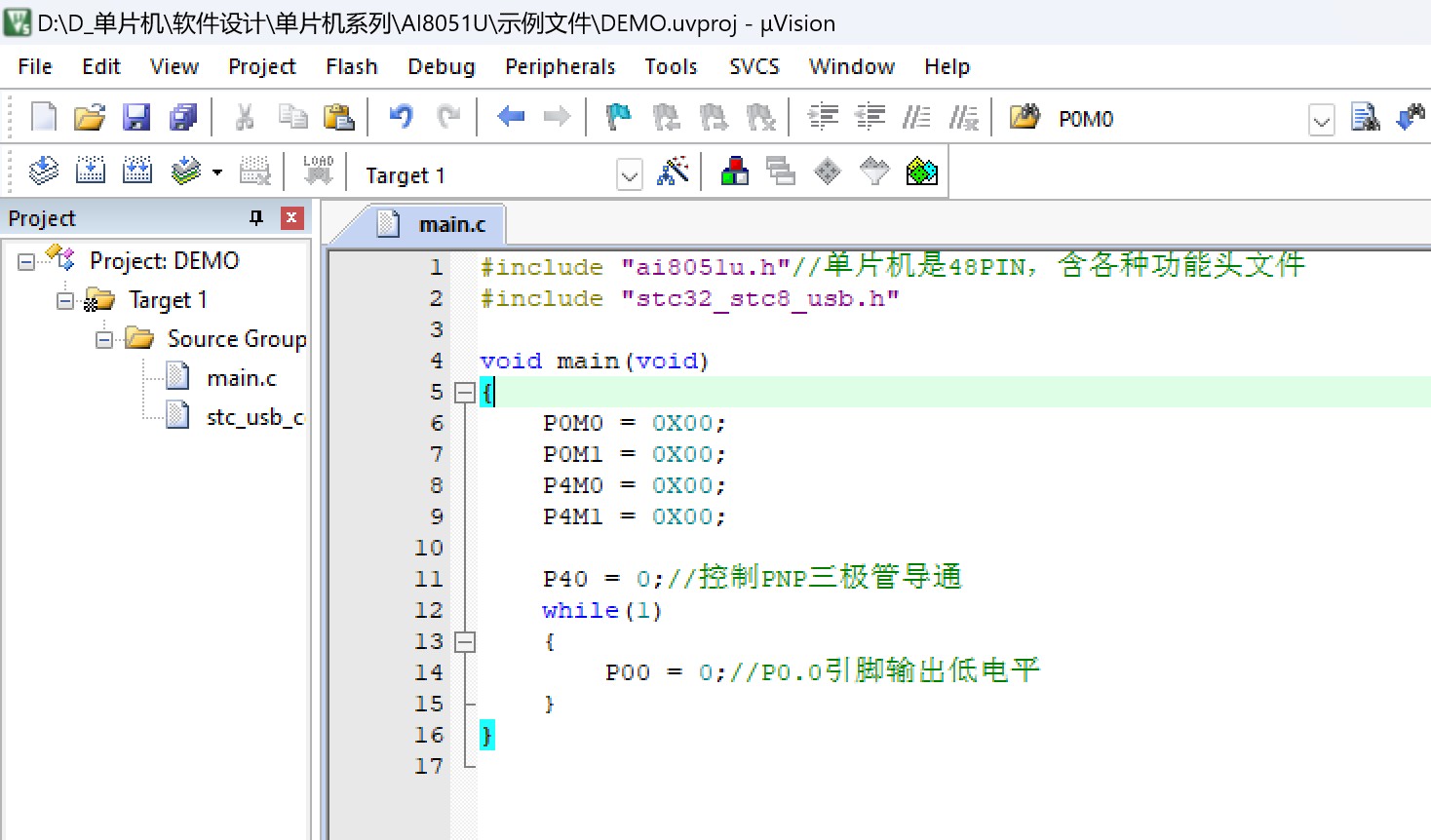This screenshot has height=840, width=1431.
Task: Paste from clipboard with Paste icon
Action: coord(338,118)
